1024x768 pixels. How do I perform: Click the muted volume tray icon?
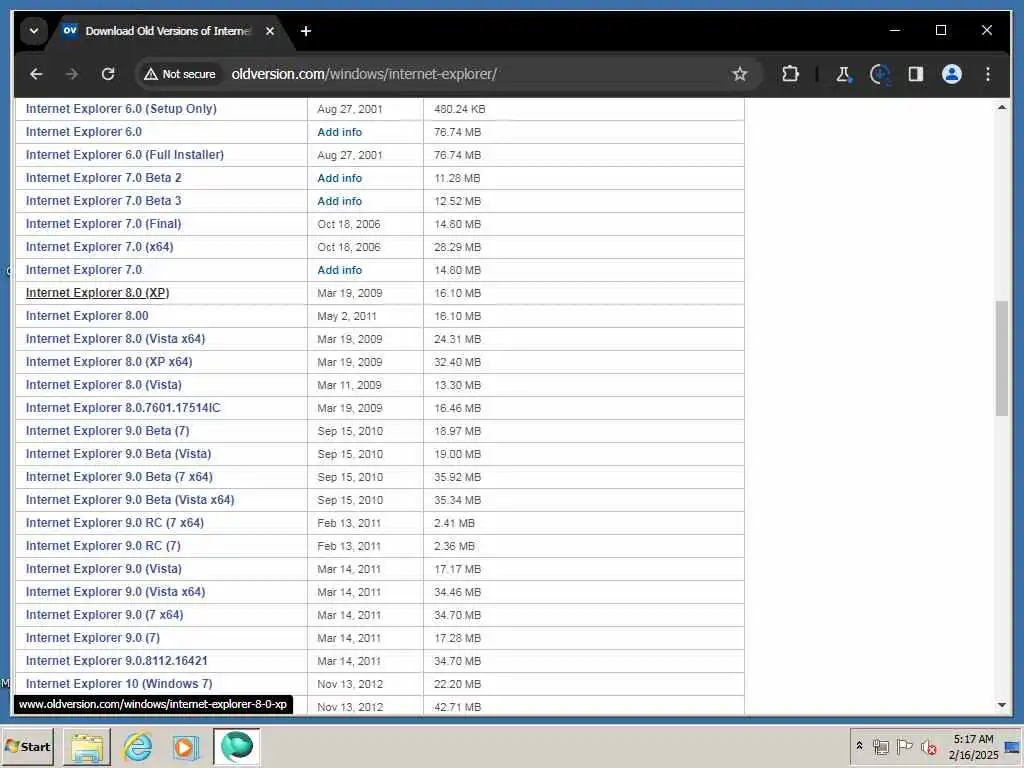coord(929,746)
